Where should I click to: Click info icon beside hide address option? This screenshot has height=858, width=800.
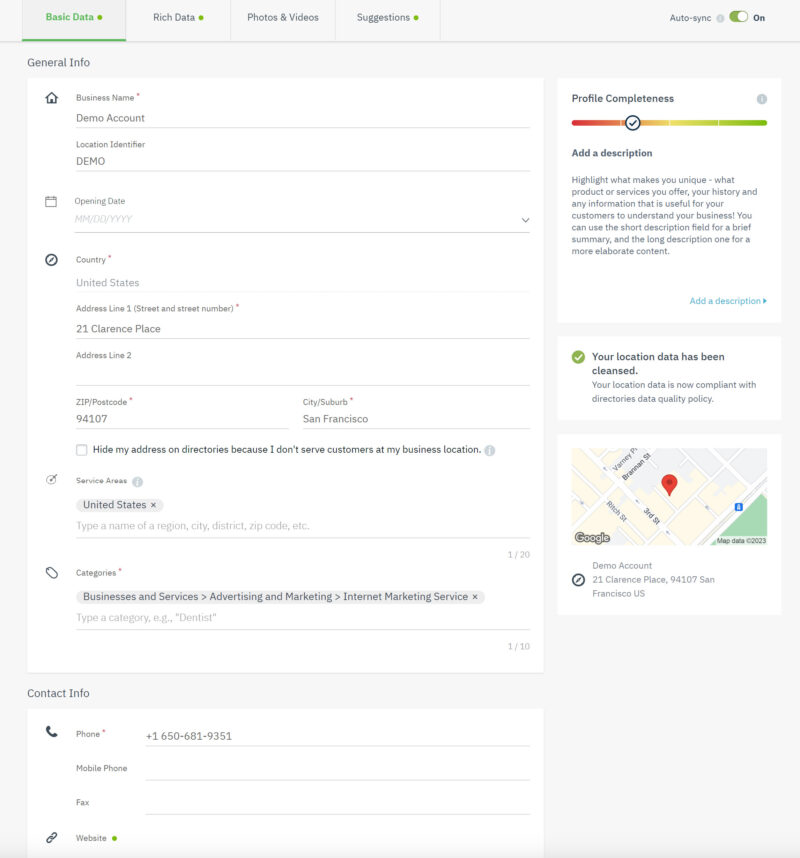pyautogui.click(x=490, y=450)
